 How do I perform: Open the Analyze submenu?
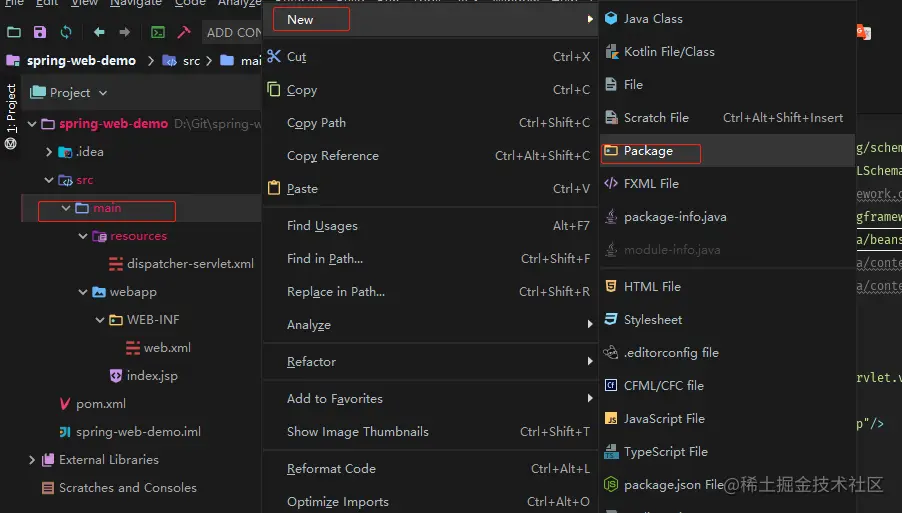[430, 324]
